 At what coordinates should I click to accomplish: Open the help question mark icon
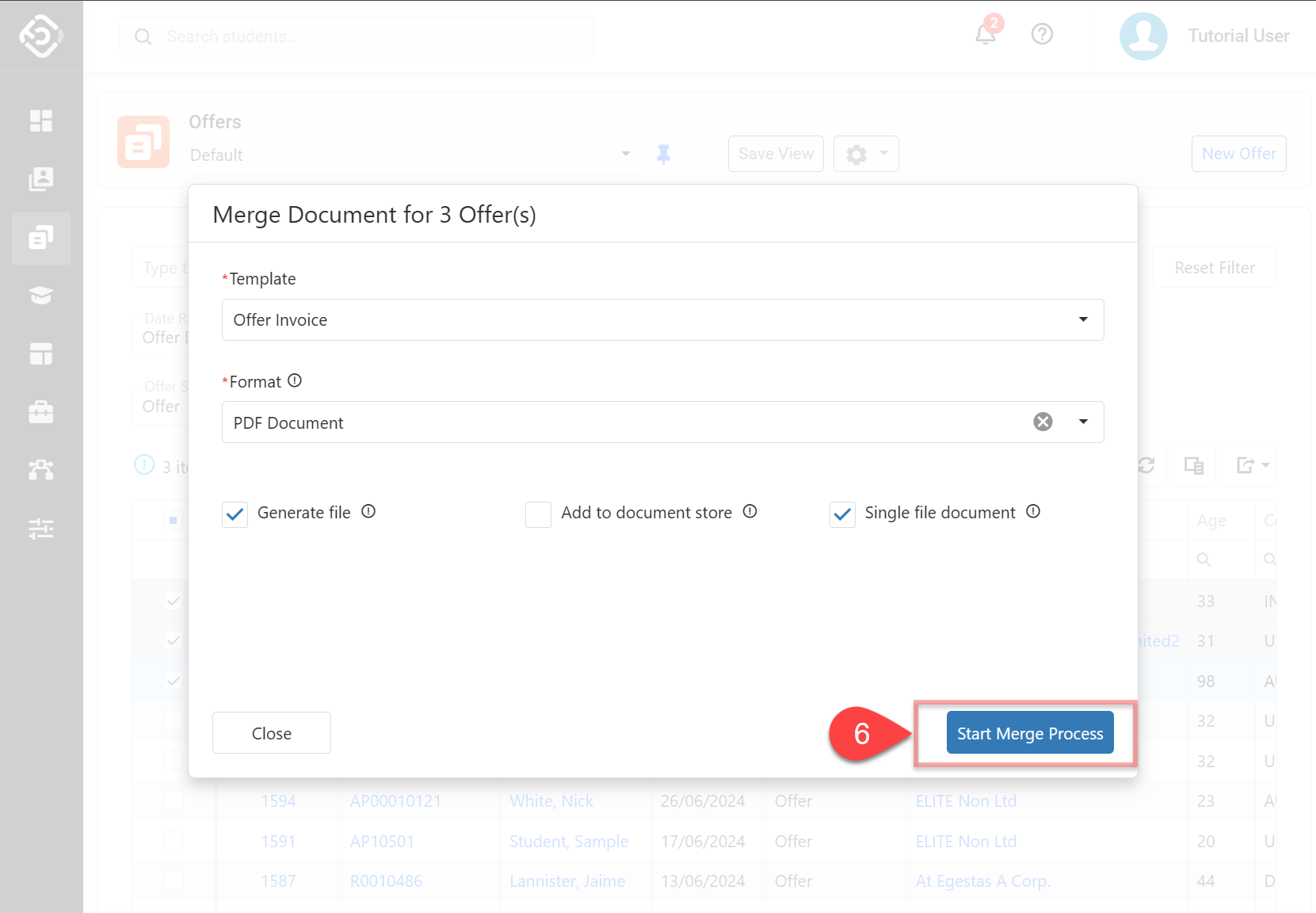click(x=1042, y=34)
